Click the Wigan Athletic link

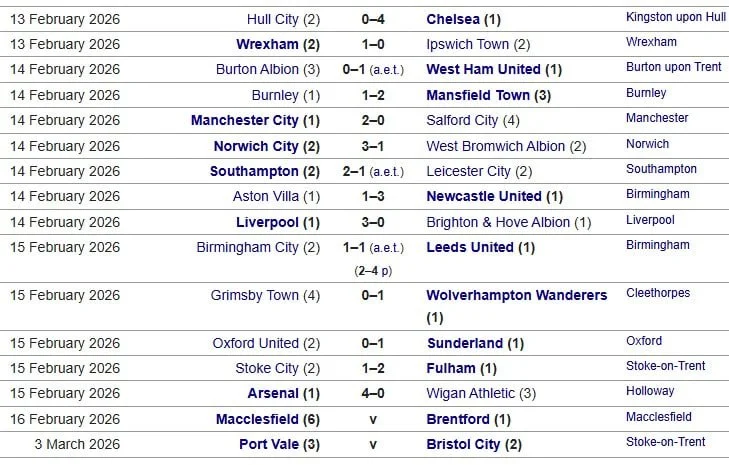pos(471,393)
